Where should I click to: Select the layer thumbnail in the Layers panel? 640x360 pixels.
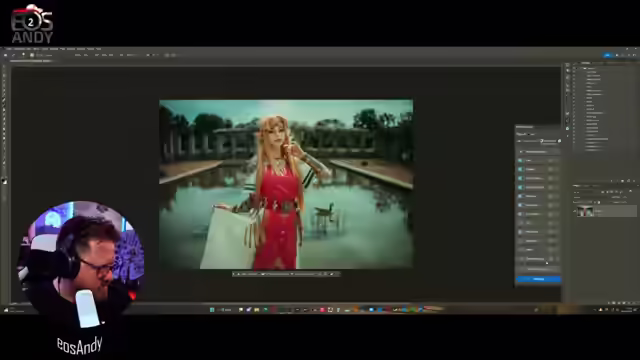pos(585,211)
